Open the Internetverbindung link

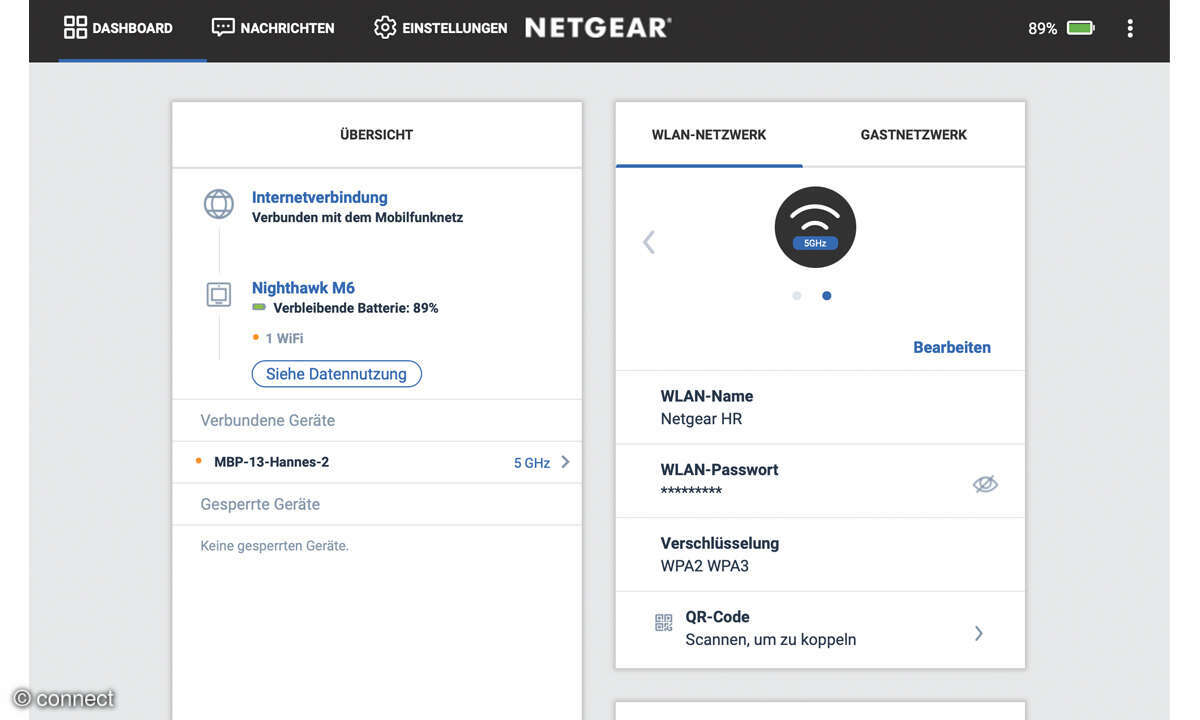click(x=319, y=197)
